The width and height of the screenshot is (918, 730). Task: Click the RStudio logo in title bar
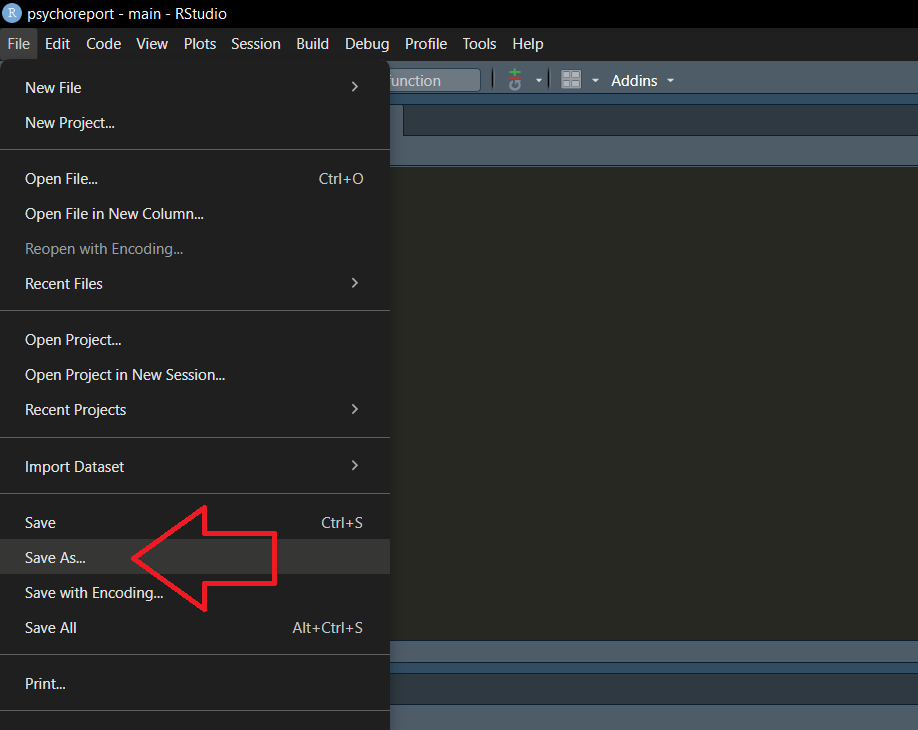coord(13,14)
